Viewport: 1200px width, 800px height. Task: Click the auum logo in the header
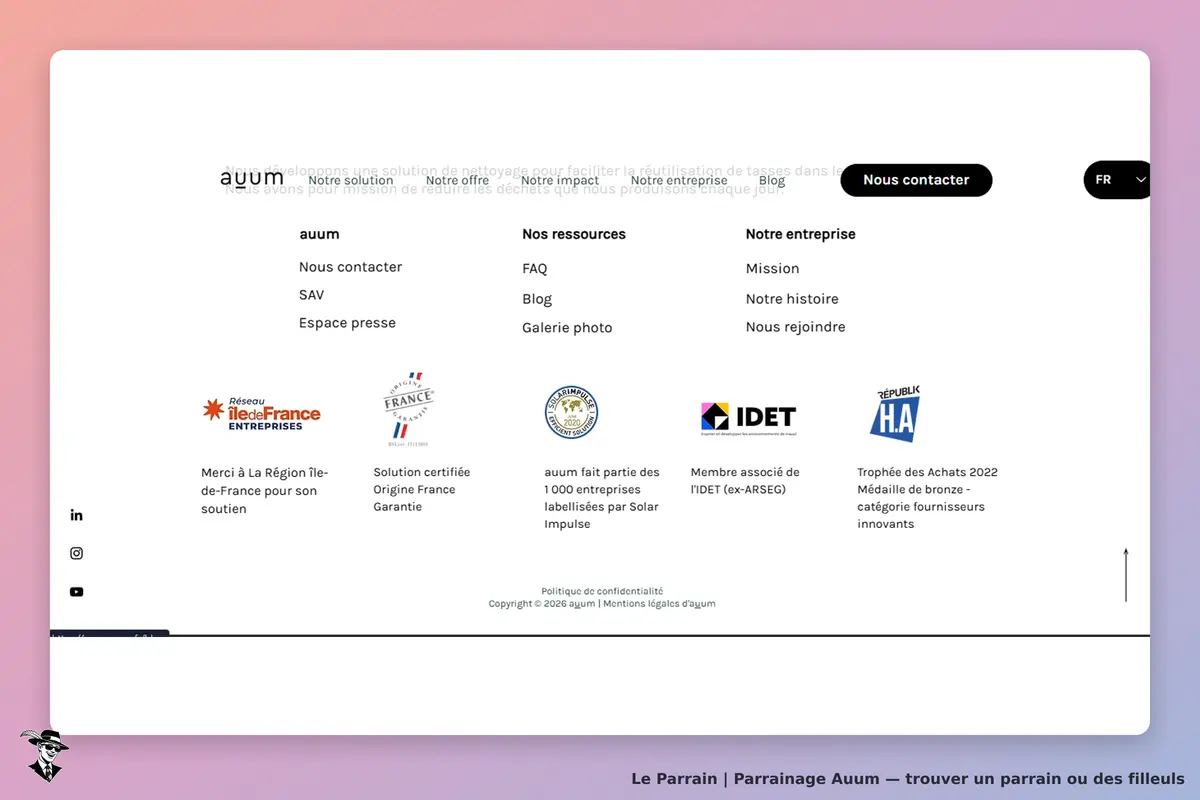point(252,179)
